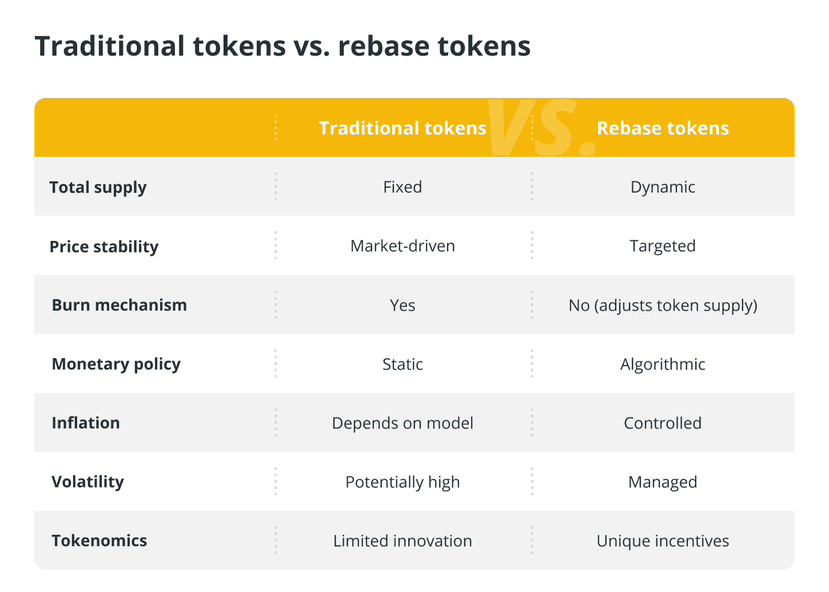Viewport: 829px width, 592px height.
Task: Select the 'Depends on model' cell
Action: pyautogui.click(x=402, y=423)
